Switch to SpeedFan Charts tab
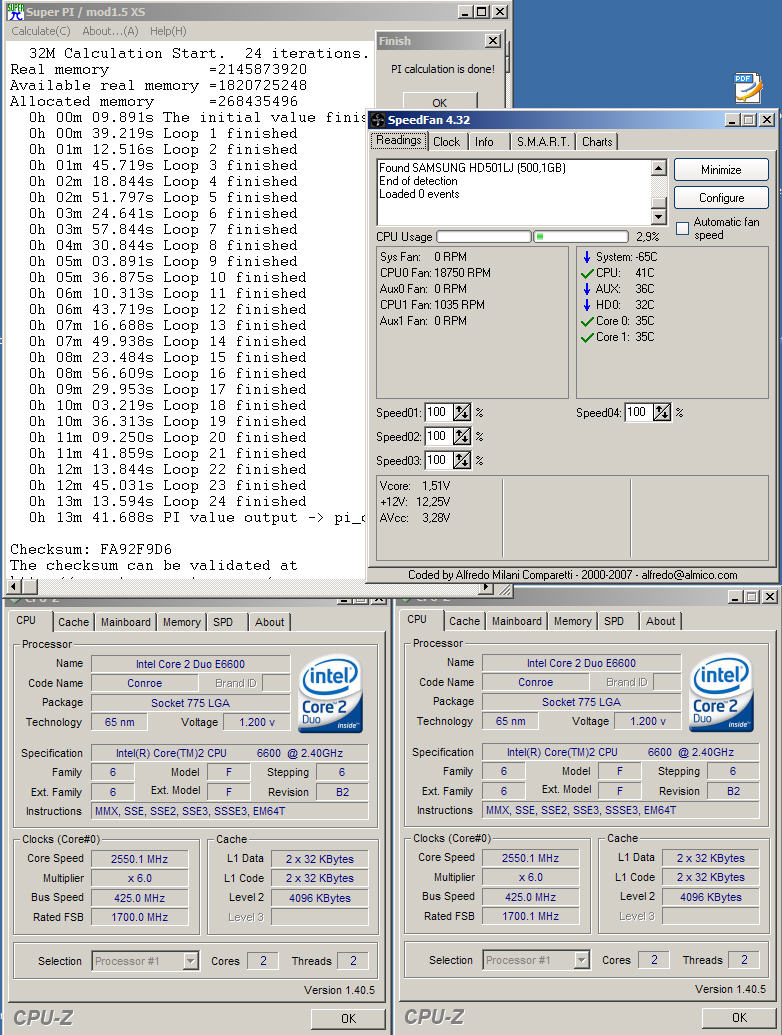The height and width of the screenshot is (1035, 782). tap(597, 142)
